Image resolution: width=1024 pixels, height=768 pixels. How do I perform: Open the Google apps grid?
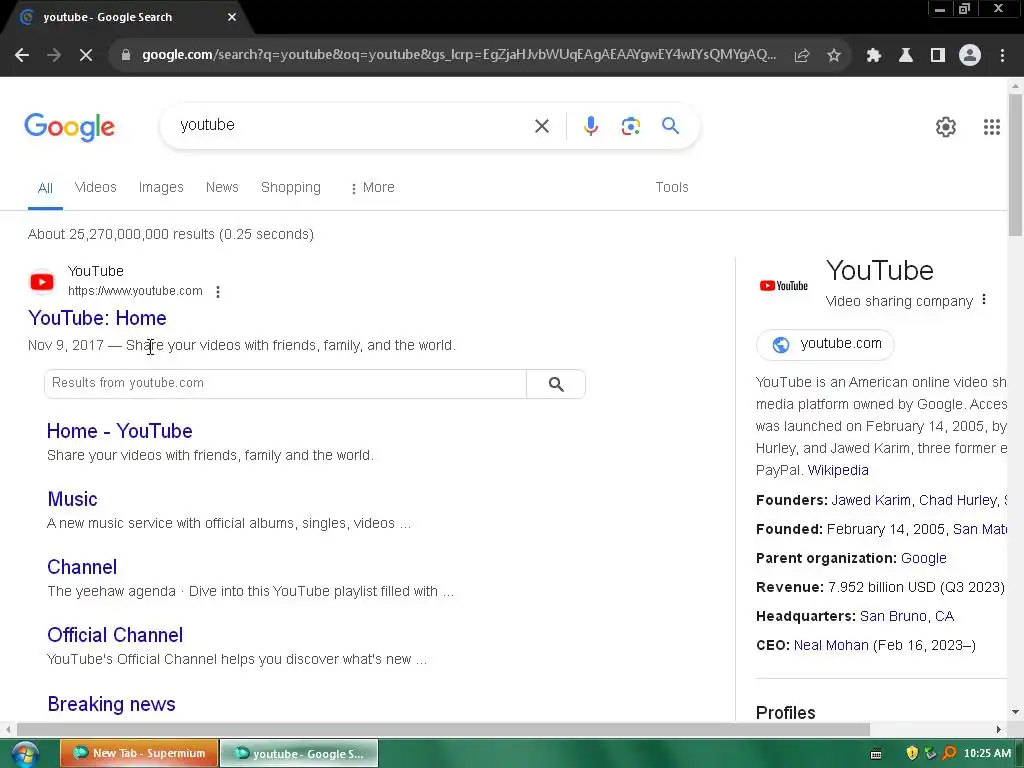pyautogui.click(x=992, y=127)
